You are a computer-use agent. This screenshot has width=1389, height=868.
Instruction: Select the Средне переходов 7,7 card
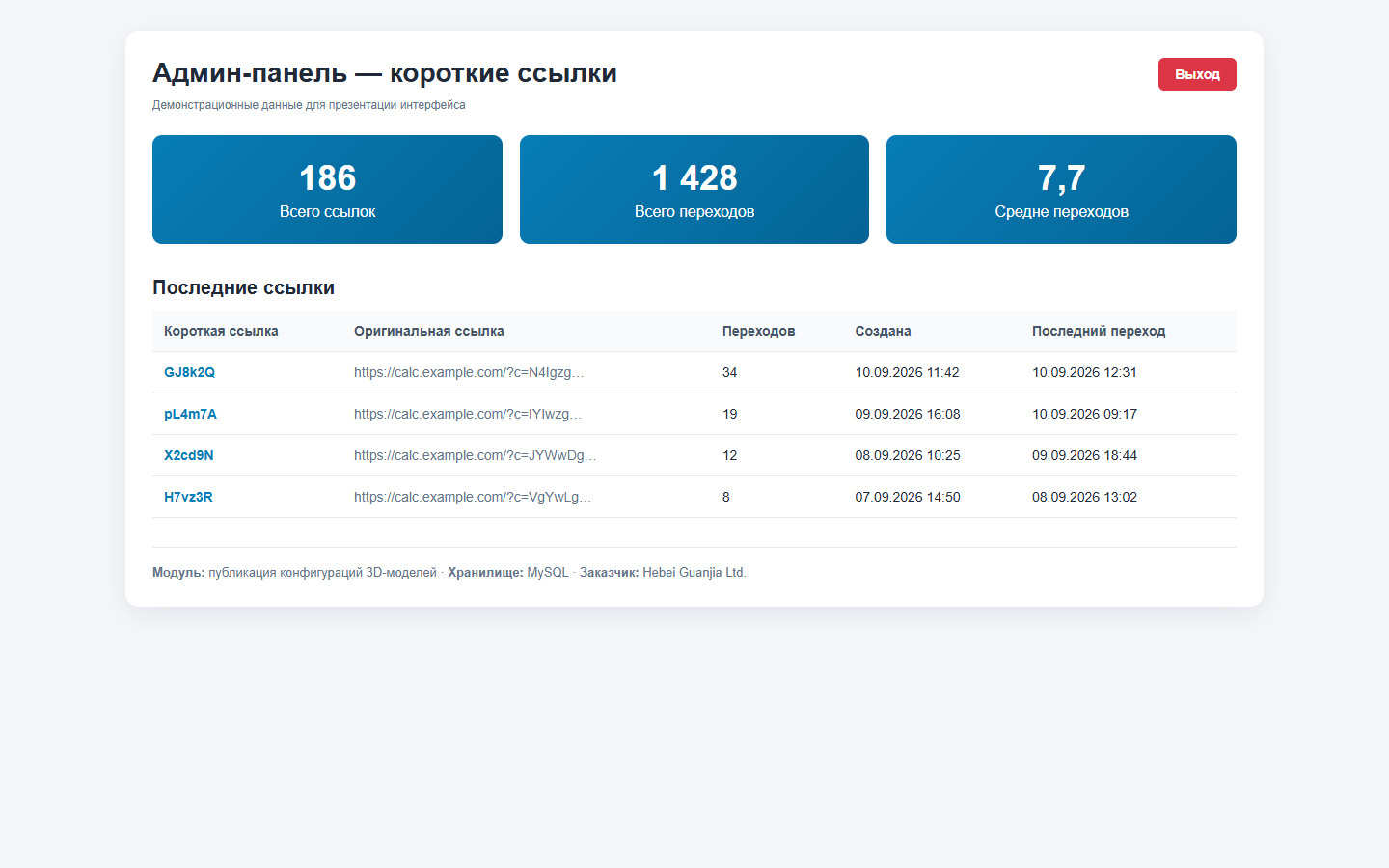click(x=1061, y=189)
